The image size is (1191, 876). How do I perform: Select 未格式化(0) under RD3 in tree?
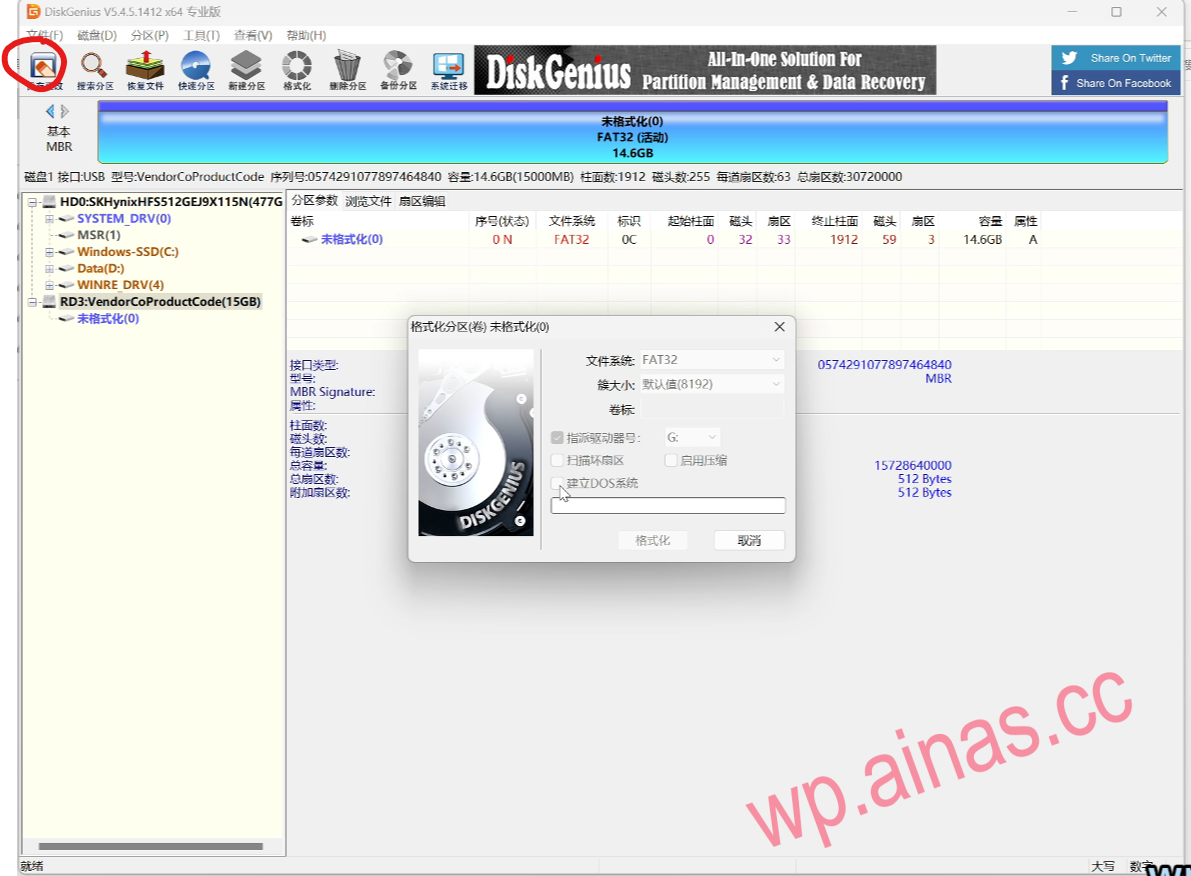tap(108, 318)
